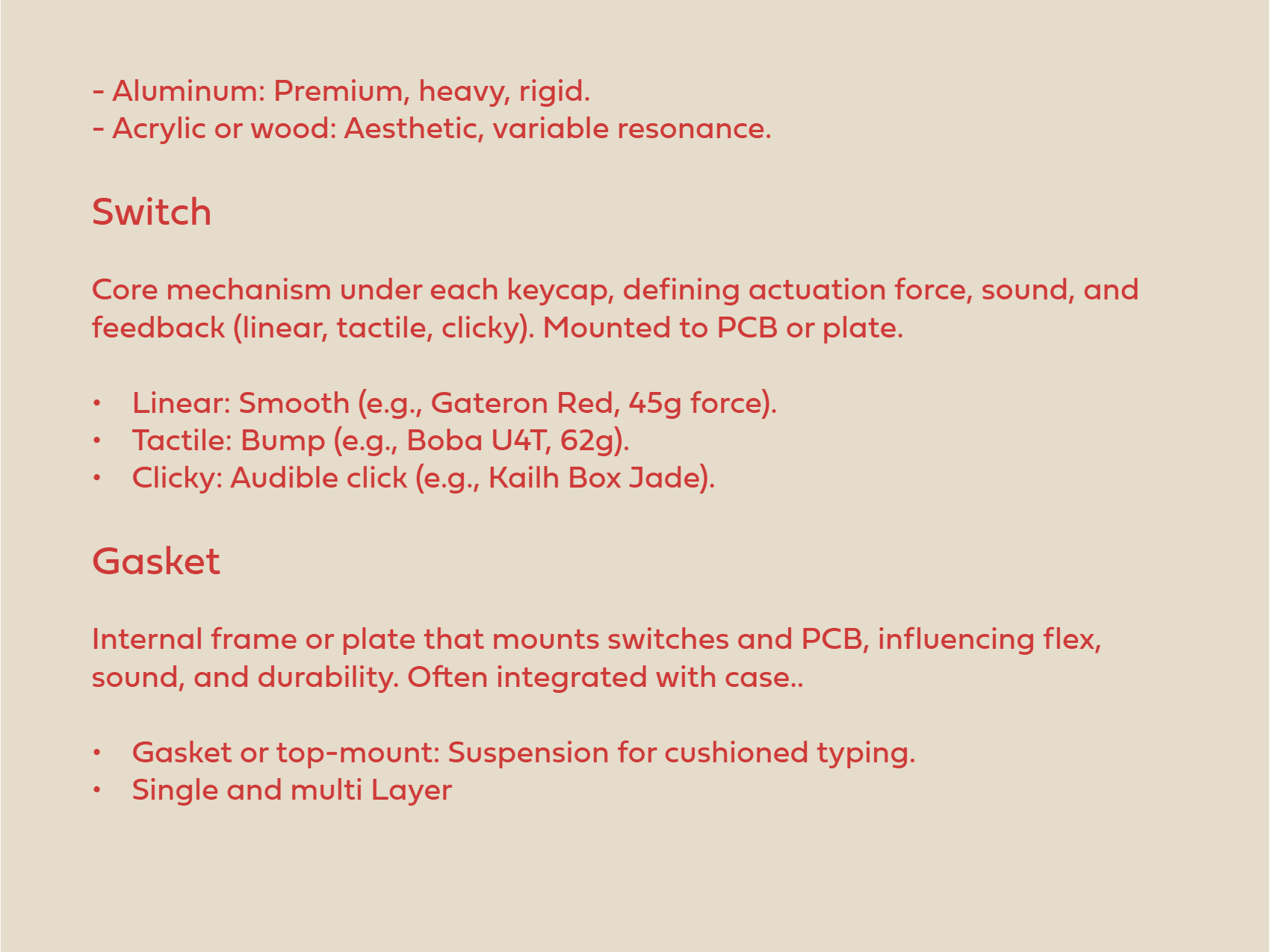Screen dimensions: 1270x952
Task: Click 'Mounted to PCB or plate' sentence
Action: [722, 329]
